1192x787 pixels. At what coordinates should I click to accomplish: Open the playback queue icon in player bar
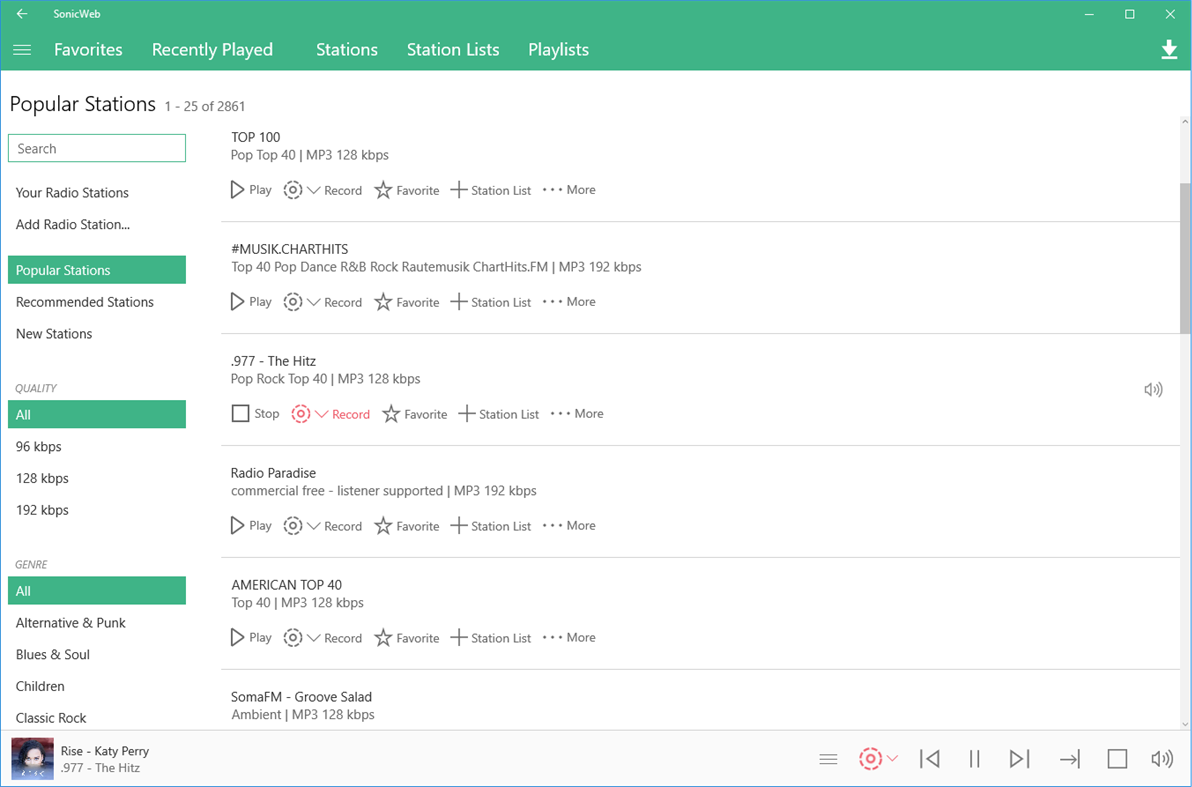click(828, 758)
